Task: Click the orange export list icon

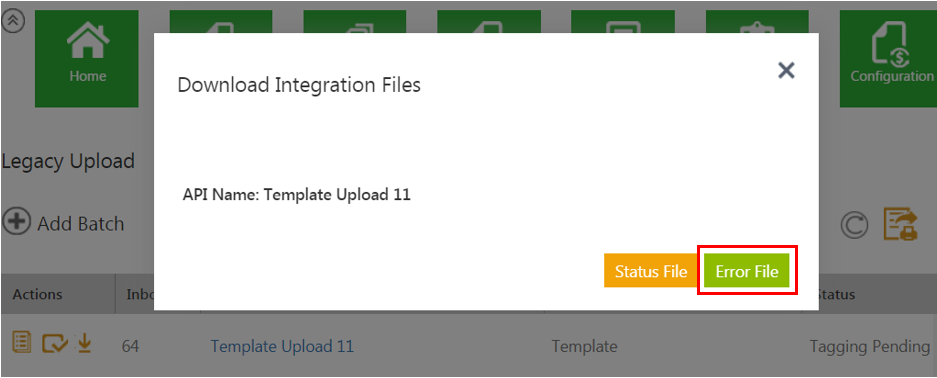Action: (901, 225)
